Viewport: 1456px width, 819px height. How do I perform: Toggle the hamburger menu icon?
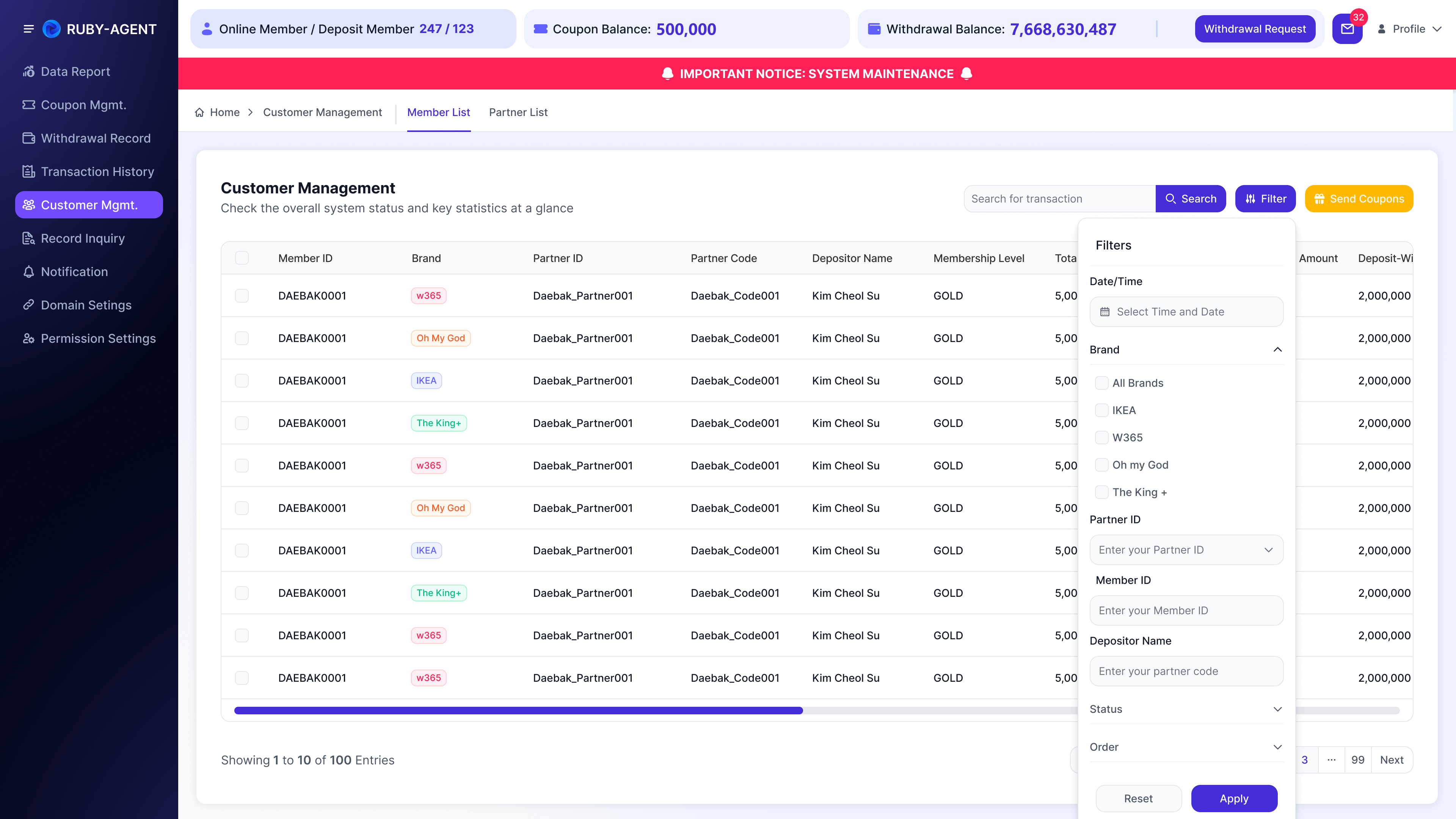[x=28, y=29]
